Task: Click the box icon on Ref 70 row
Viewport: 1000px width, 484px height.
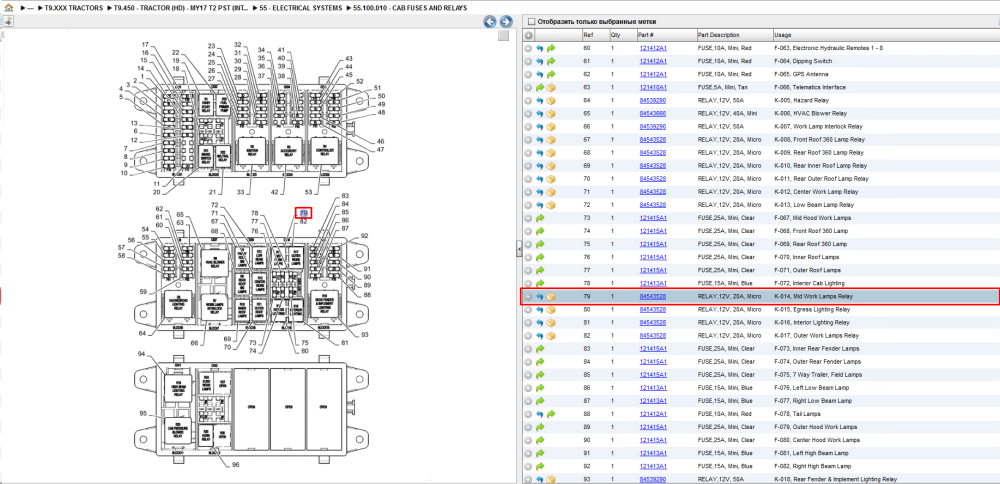Action: point(551,179)
